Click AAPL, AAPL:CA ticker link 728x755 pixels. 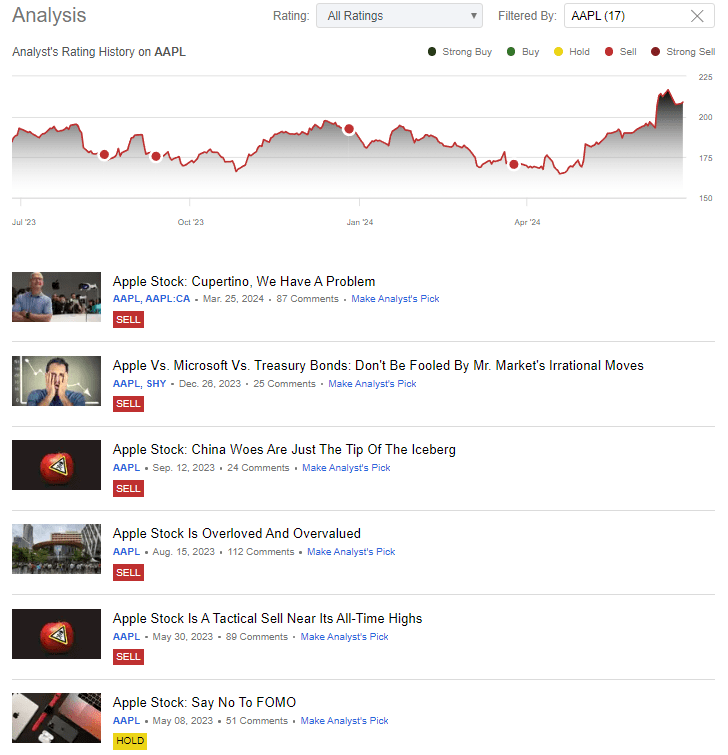tap(151, 299)
